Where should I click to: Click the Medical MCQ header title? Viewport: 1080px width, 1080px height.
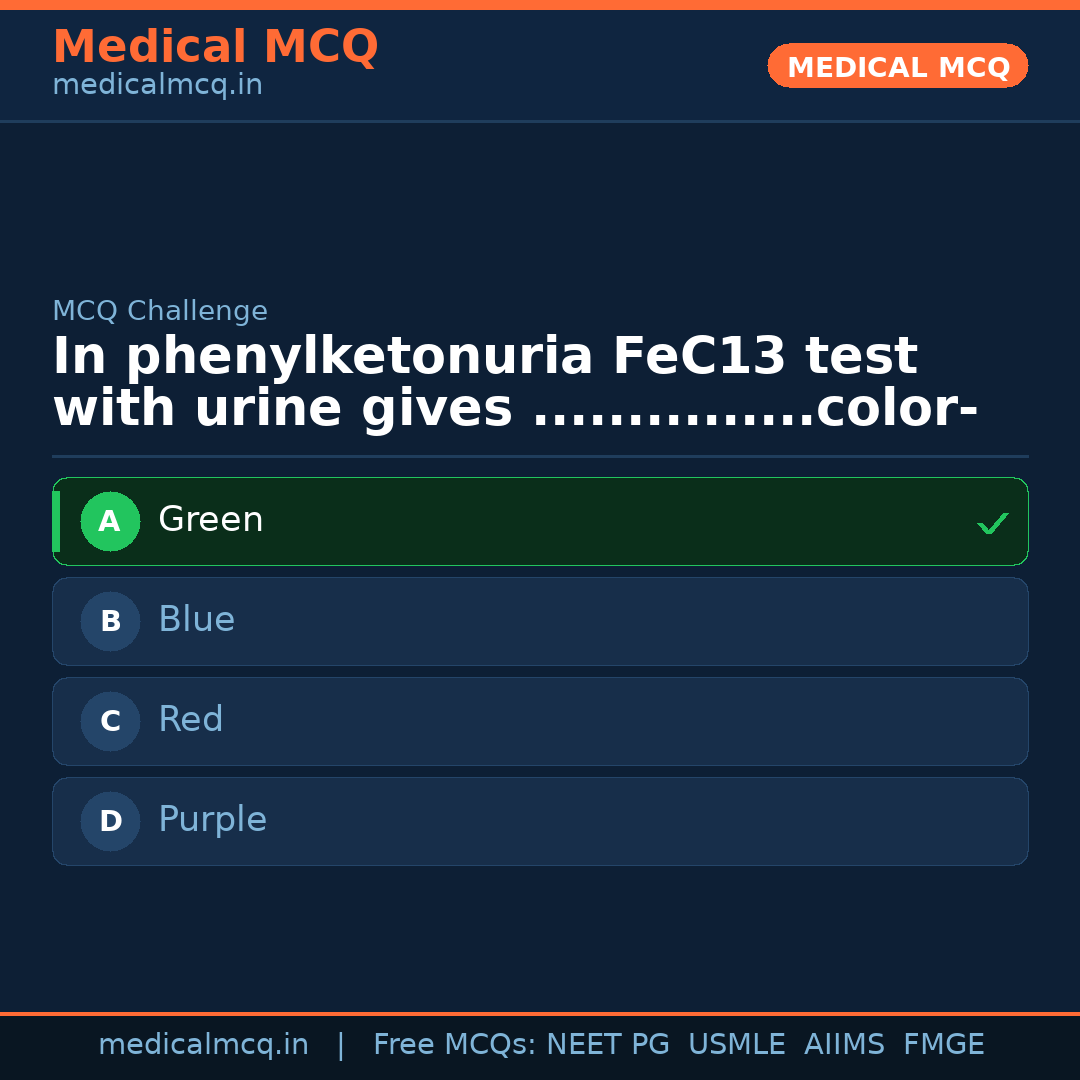point(215,47)
